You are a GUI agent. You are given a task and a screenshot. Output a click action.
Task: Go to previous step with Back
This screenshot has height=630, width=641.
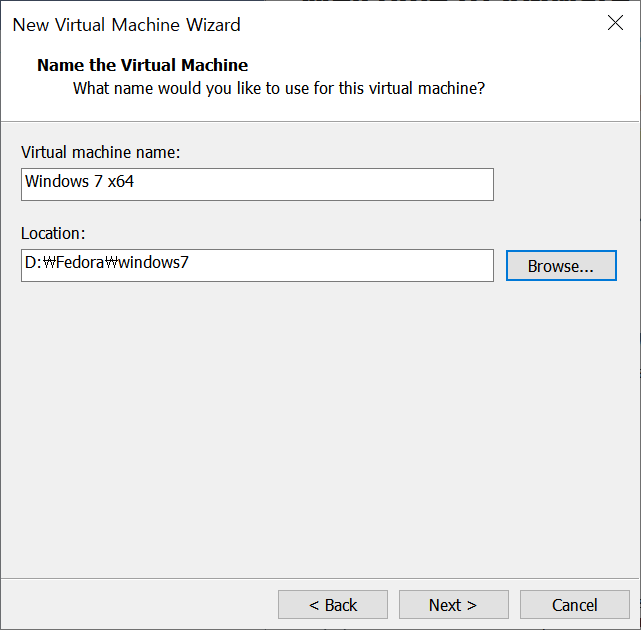point(333,605)
